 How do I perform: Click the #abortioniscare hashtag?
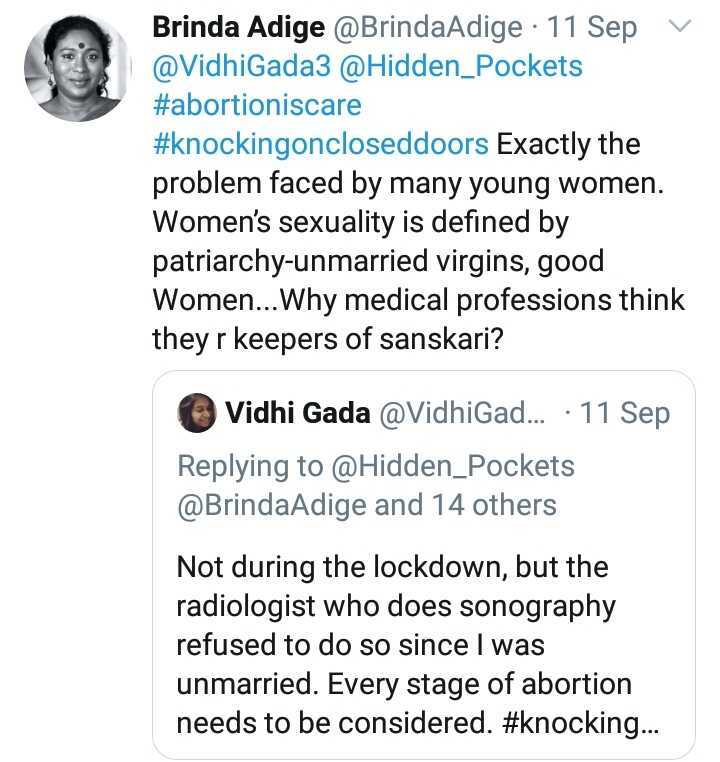tap(256, 104)
